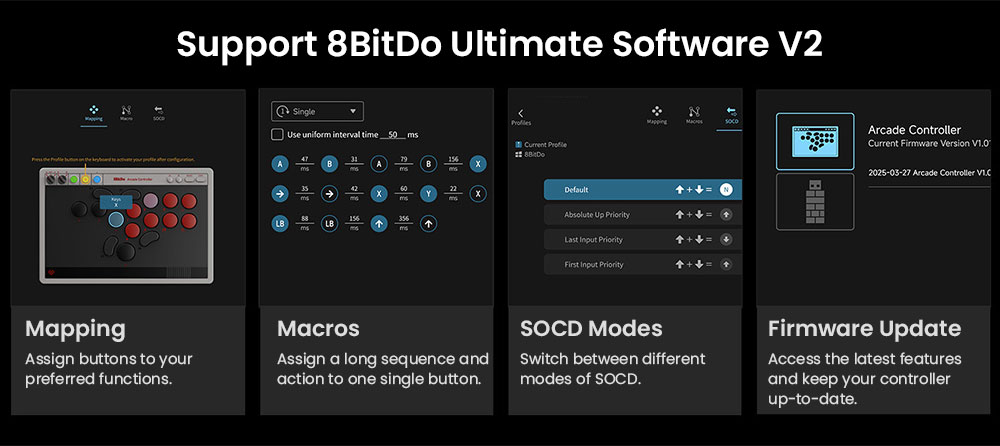The image size is (1000, 446).
Task: Enable the uniform interval time checkbox
Action: coord(277,134)
